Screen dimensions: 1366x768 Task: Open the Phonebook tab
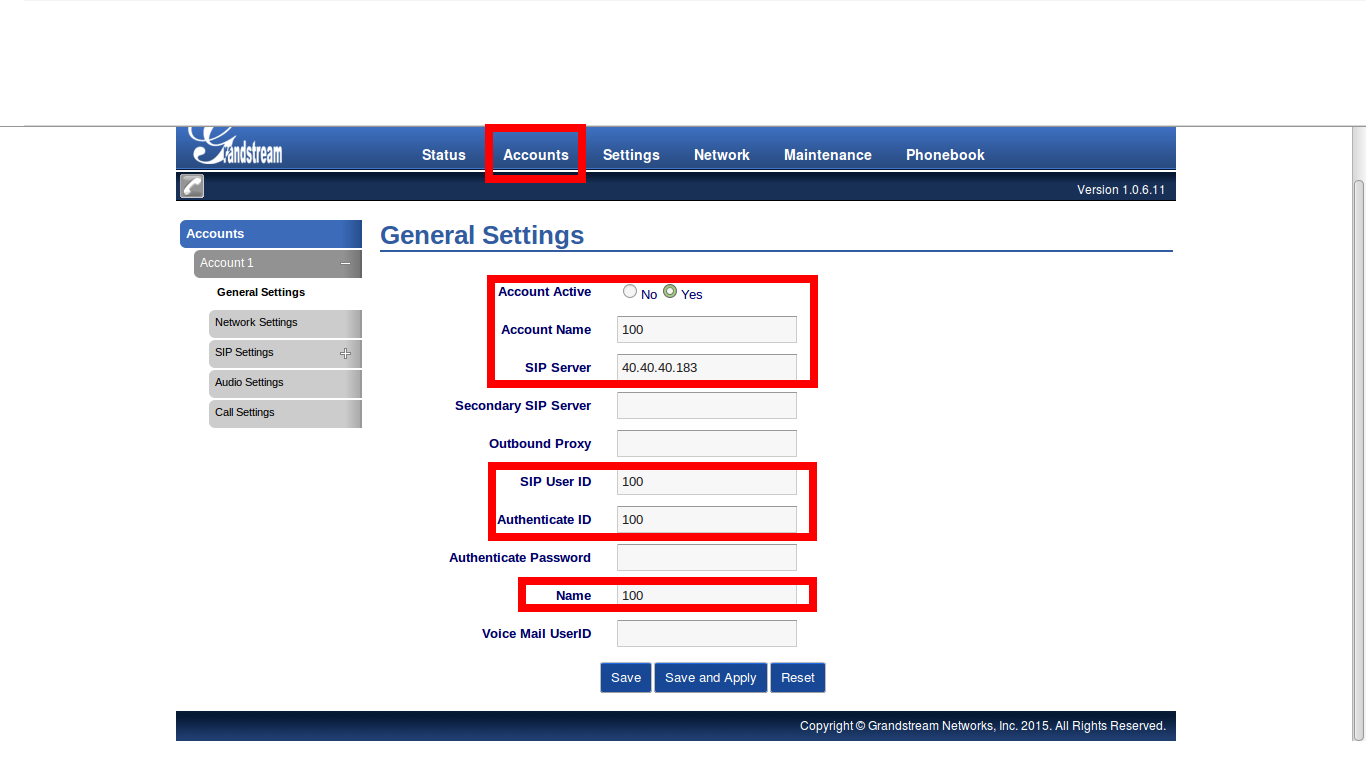coord(945,155)
